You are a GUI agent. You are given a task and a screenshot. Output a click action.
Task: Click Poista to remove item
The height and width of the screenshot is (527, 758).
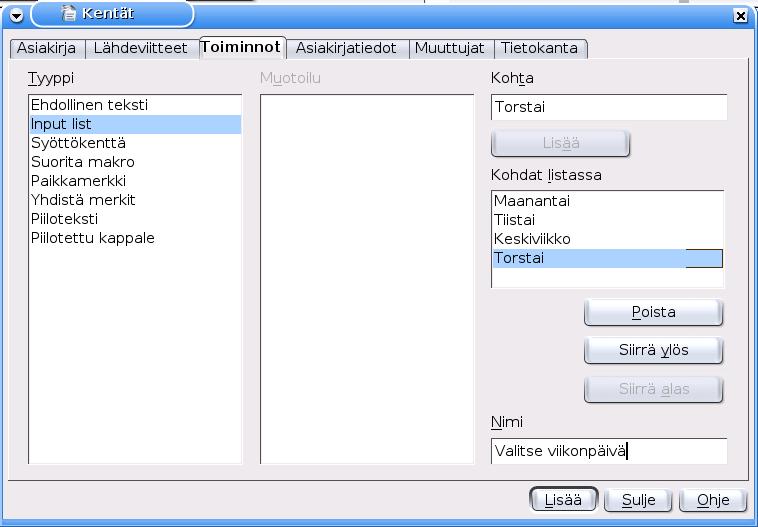point(654,312)
